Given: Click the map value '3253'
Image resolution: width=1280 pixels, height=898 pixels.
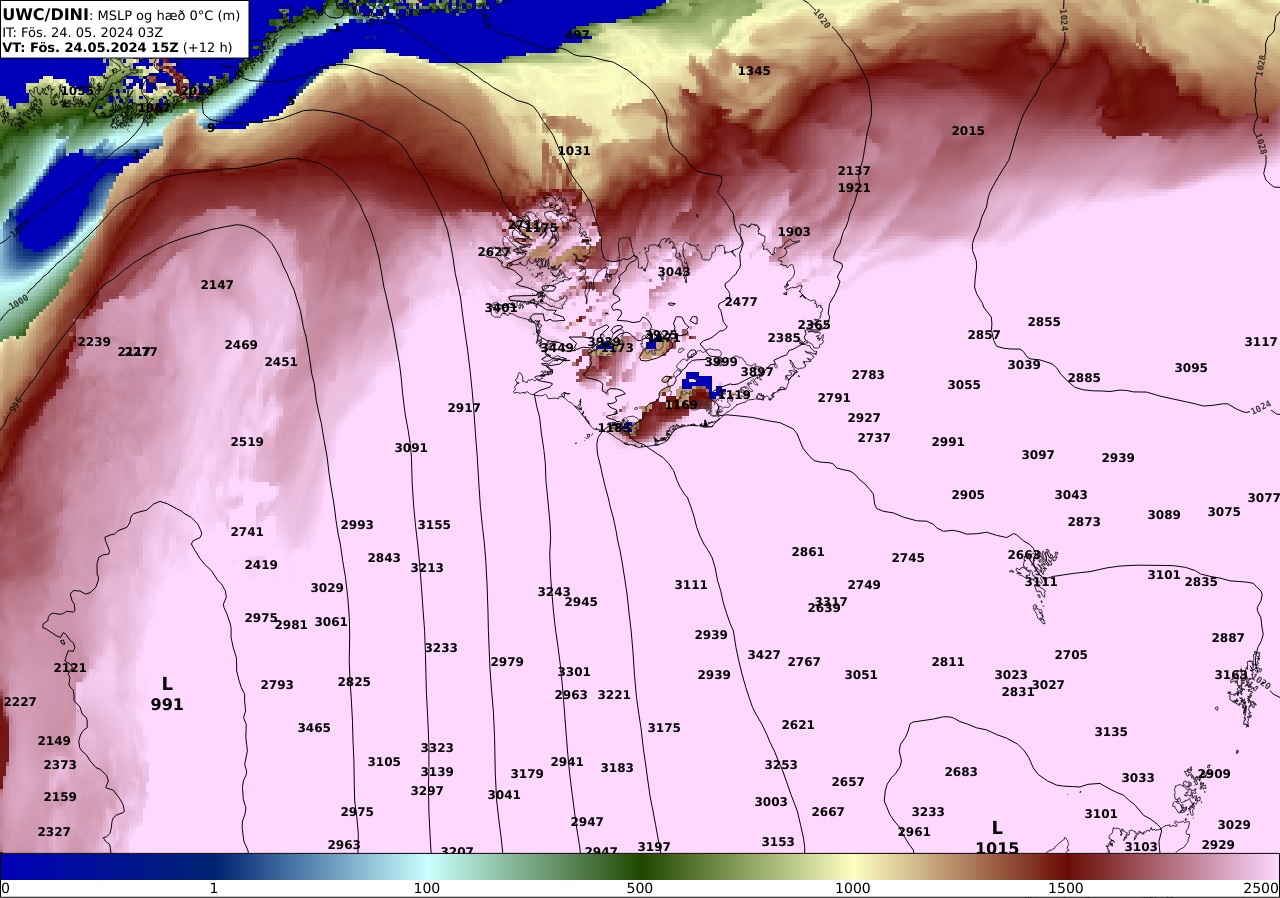Looking at the screenshot, I should coord(781,765).
